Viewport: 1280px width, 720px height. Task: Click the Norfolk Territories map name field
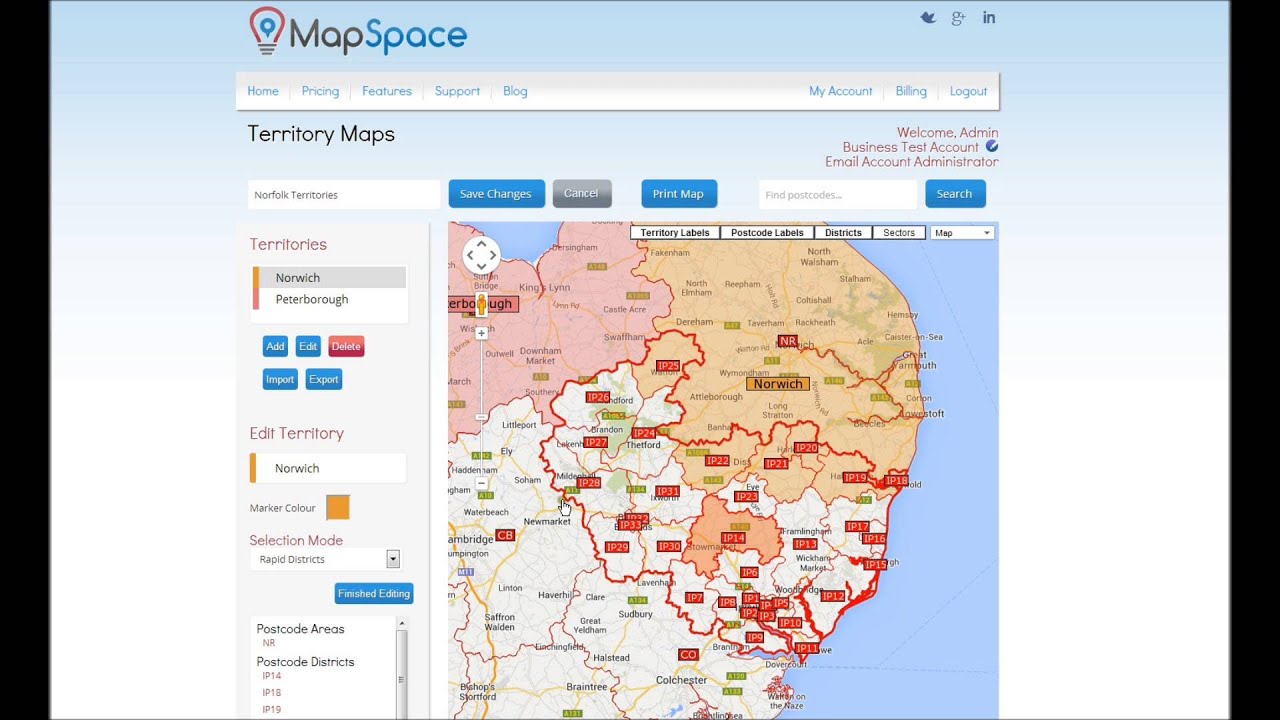344,195
